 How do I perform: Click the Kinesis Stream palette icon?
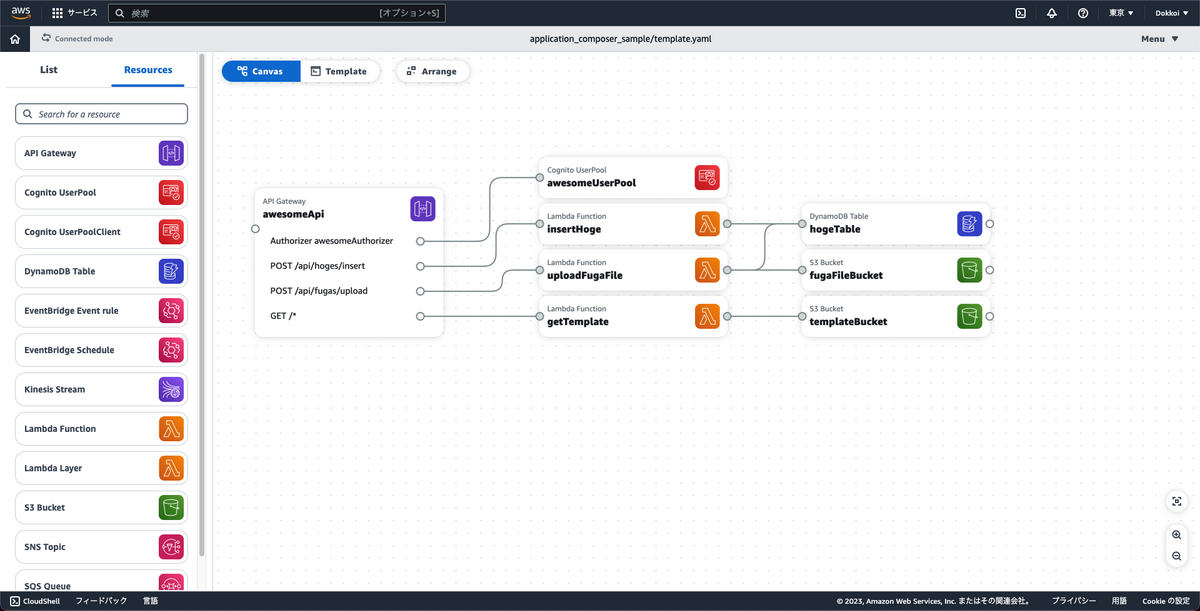171,389
